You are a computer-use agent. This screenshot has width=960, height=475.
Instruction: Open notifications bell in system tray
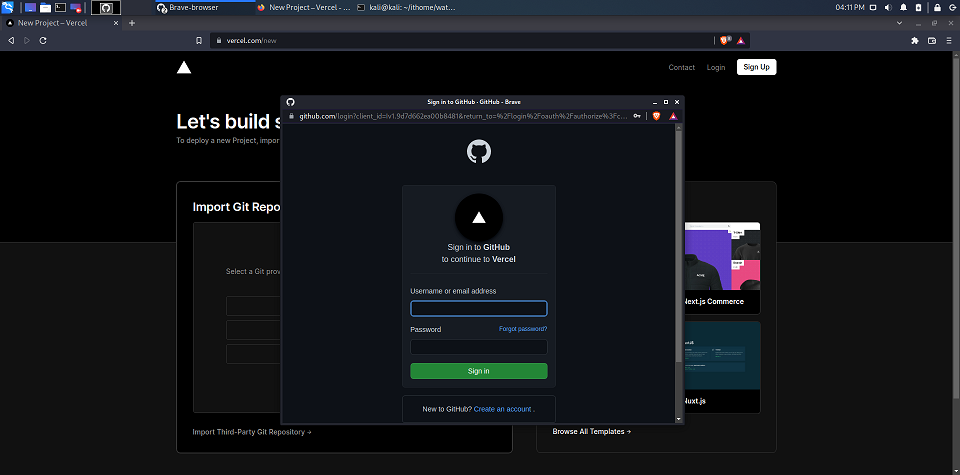904,7
